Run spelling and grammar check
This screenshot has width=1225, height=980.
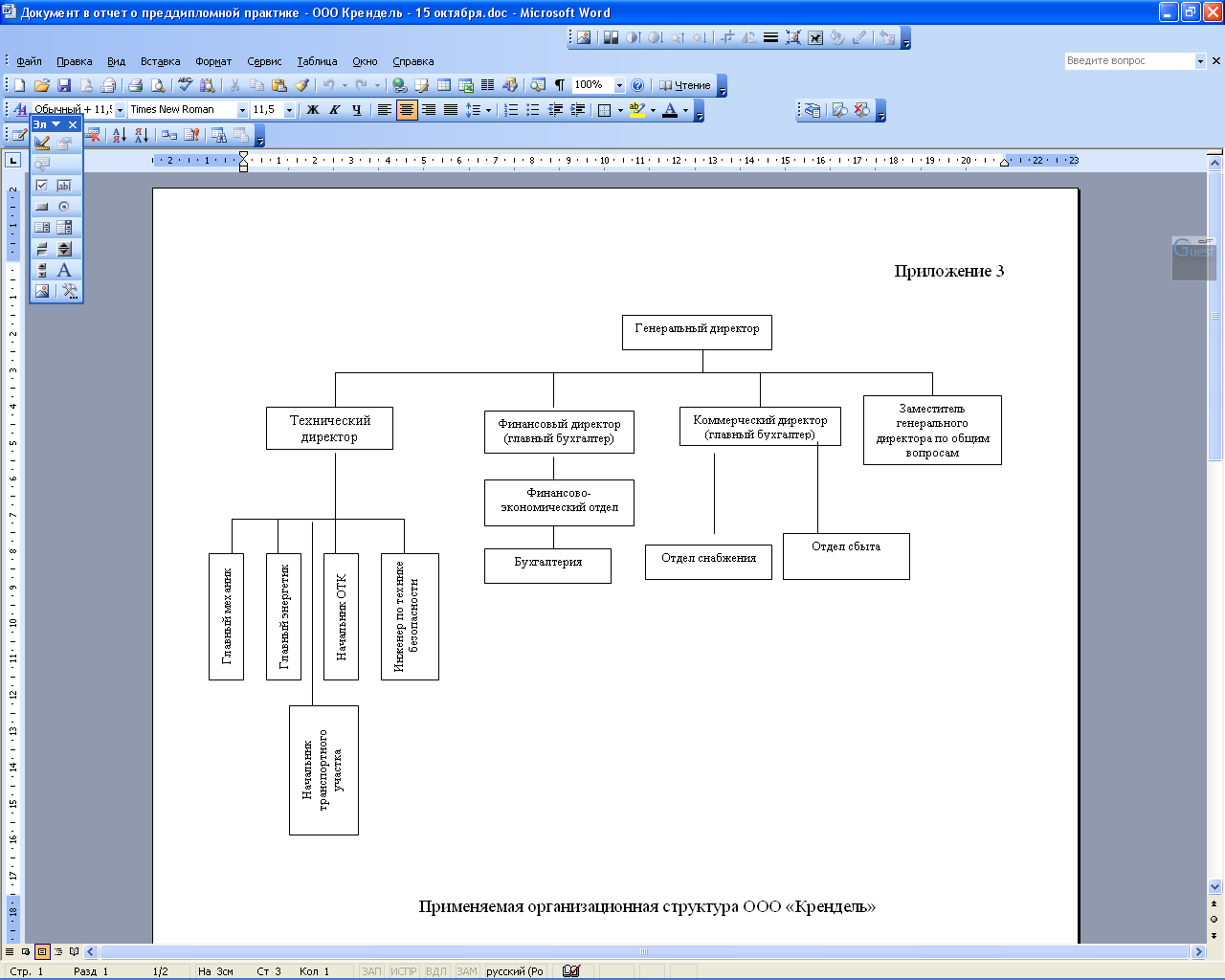[x=185, y=85]
